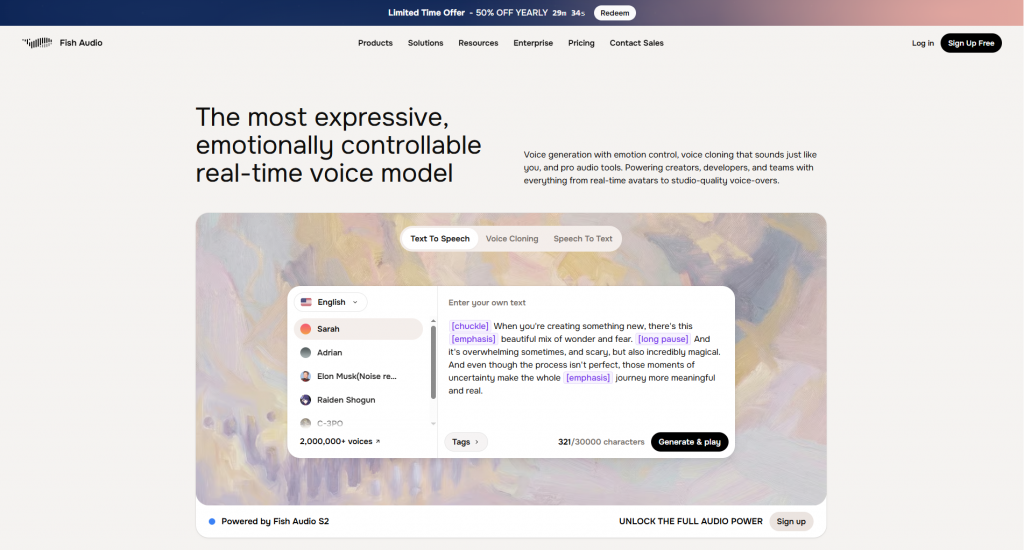Switch to the Speech To Text tab
The image size is (1024, 550).
coord(583,238)
